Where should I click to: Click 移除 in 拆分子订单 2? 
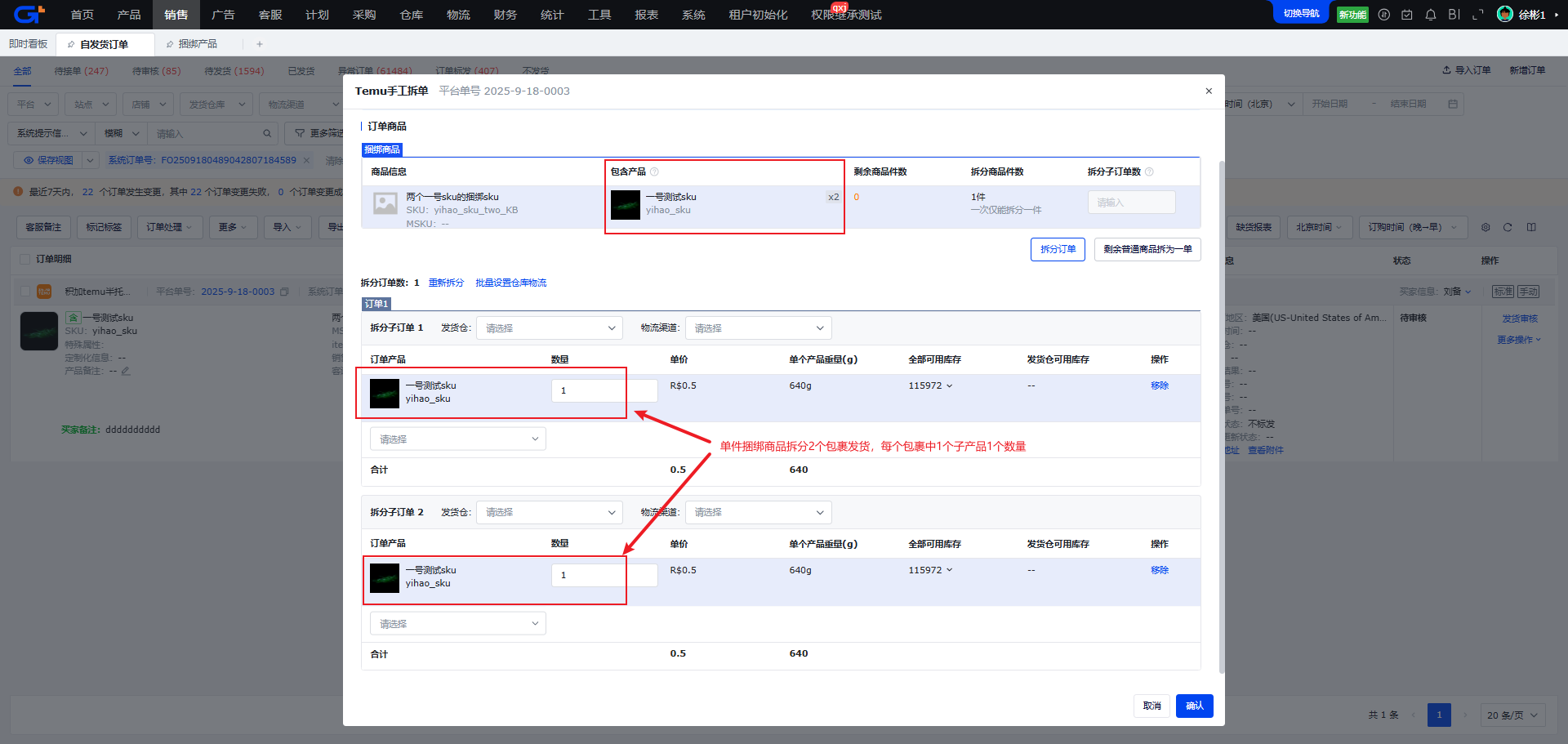pyautogui.click(x=1159, y=570)
